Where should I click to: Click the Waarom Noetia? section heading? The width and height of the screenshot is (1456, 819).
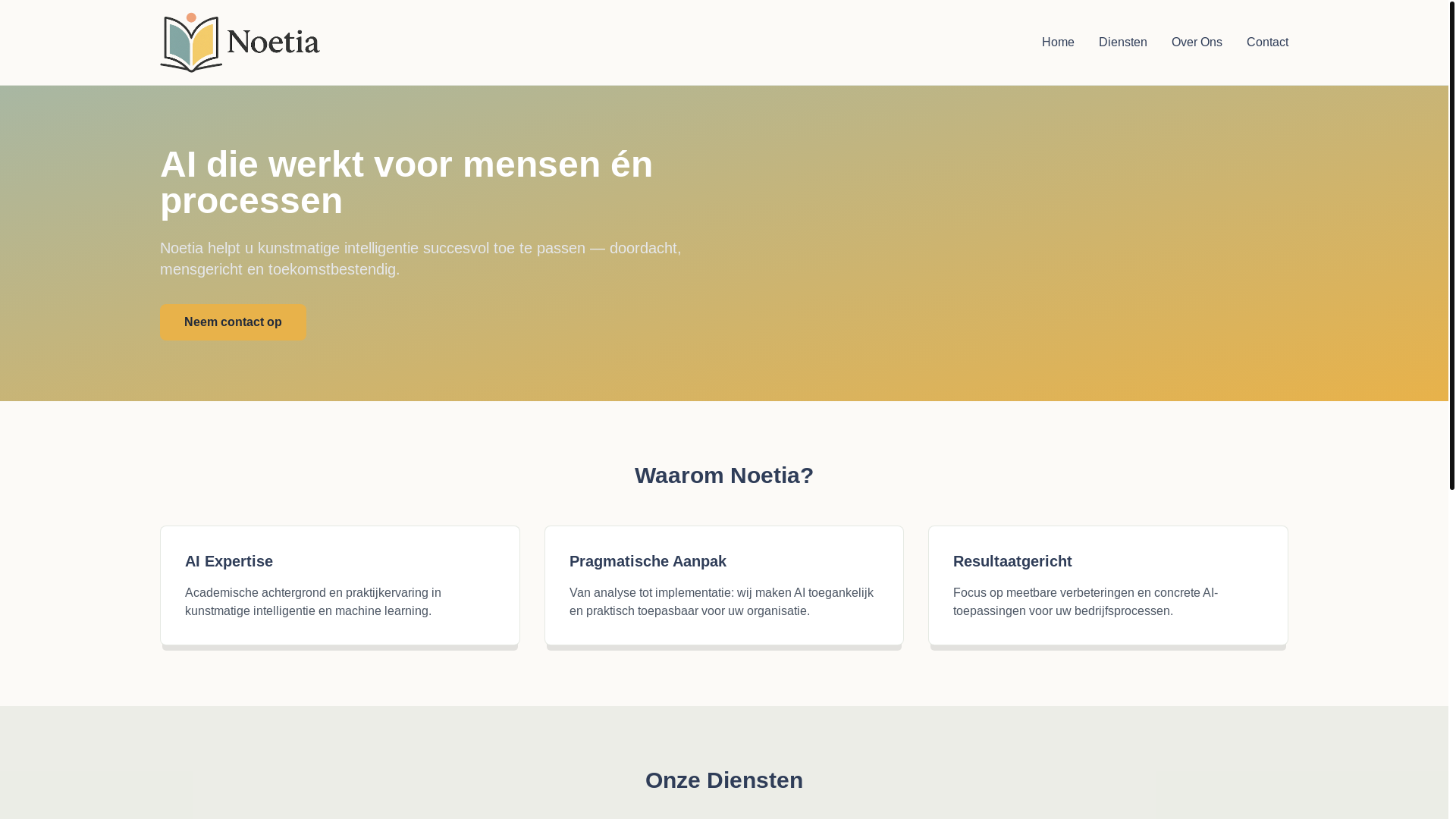724,475
